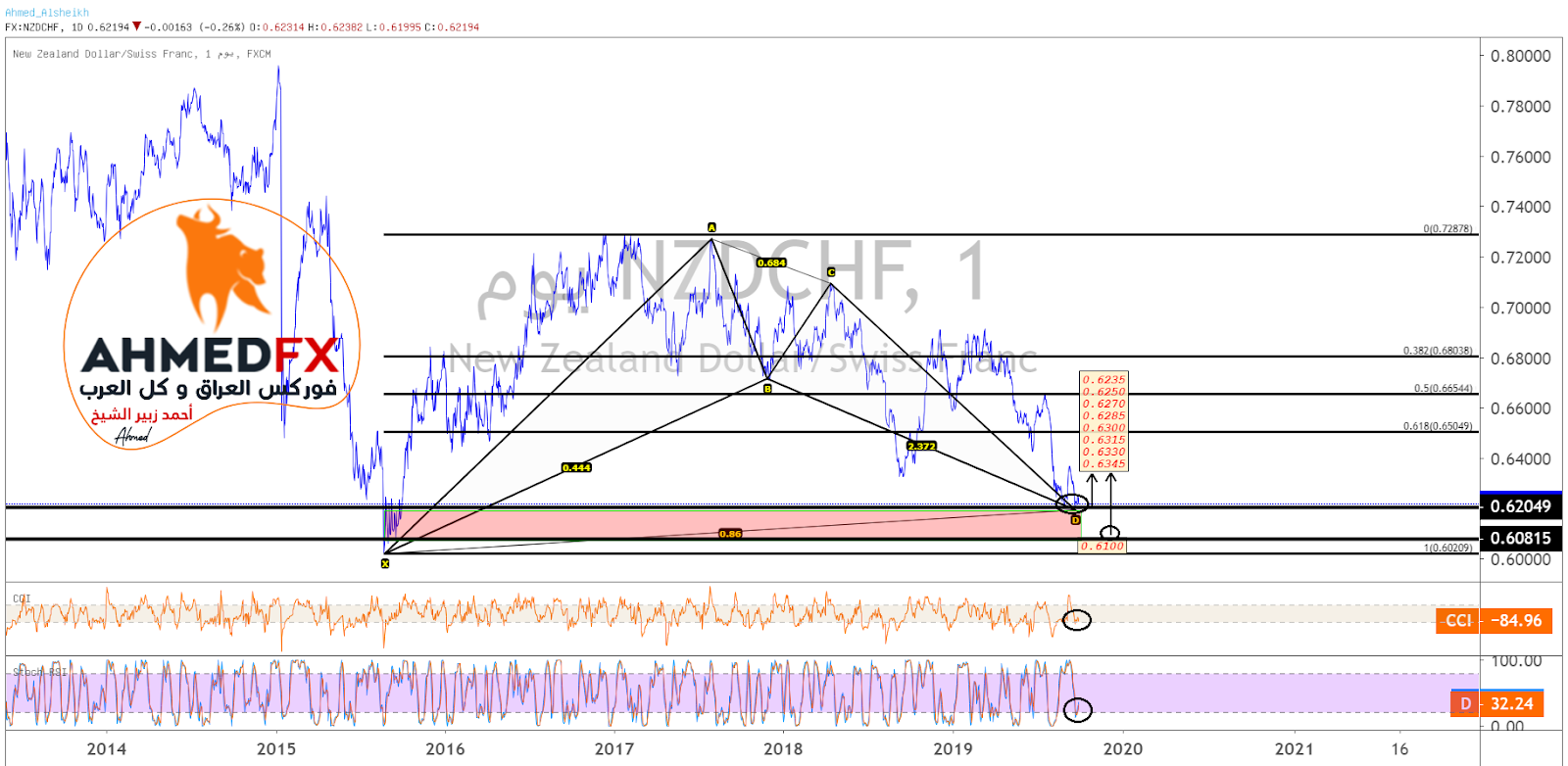Click the 2017 label on time axis
This screenshot has height=766, width=1568.
(x=614, y=749)
